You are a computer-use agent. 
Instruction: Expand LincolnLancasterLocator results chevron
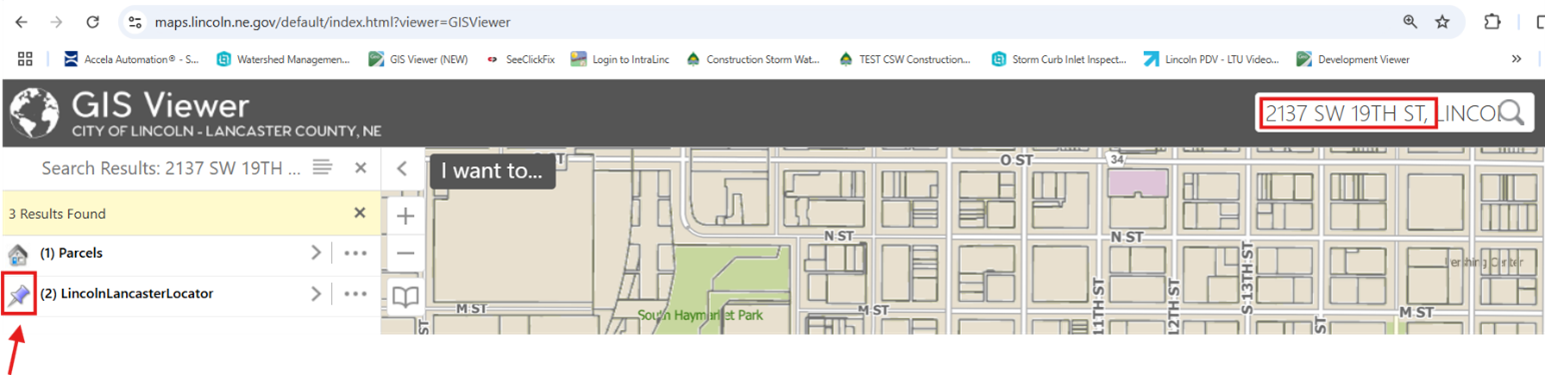315,294
